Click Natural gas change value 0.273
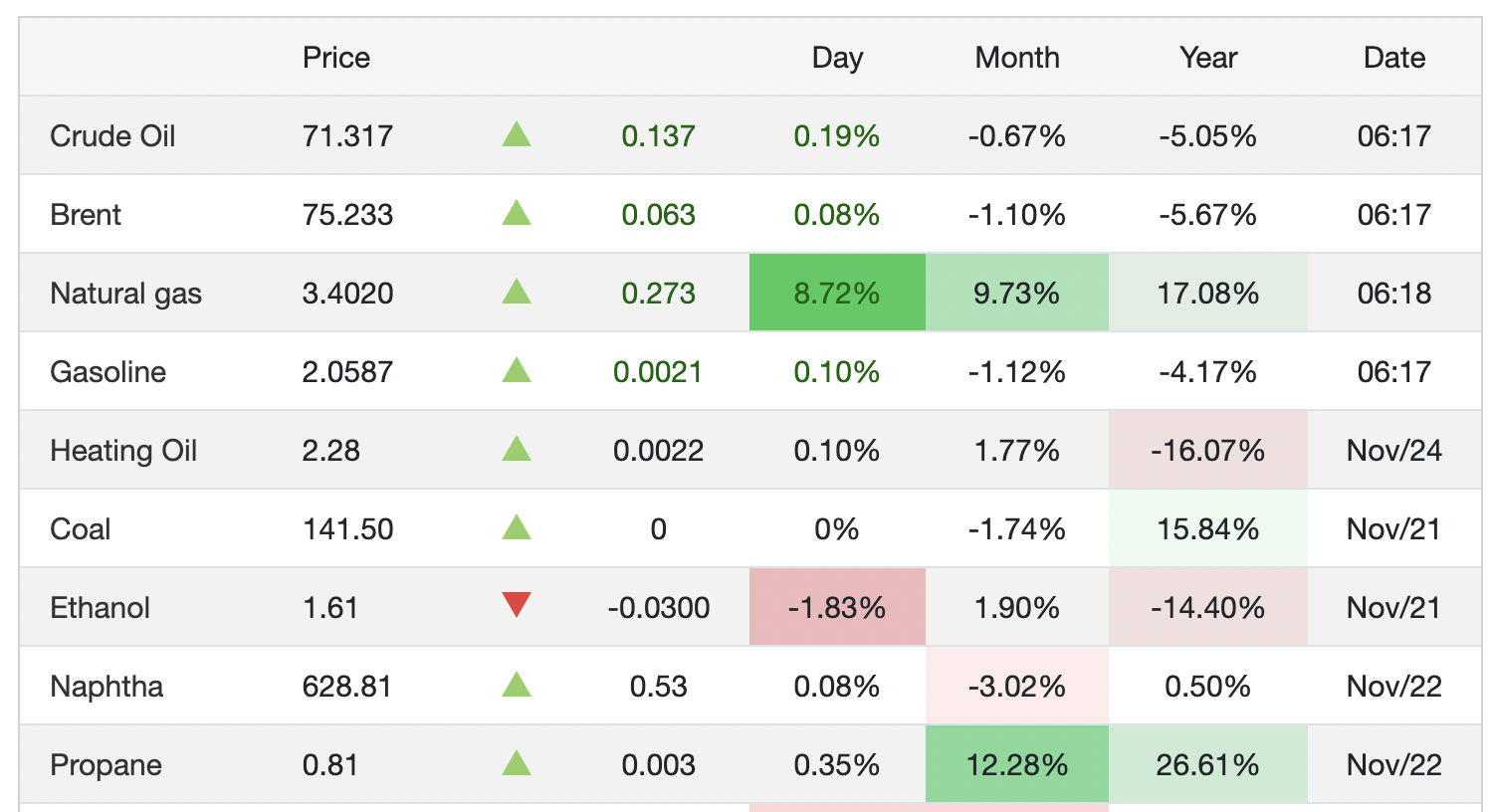This screenshot has height=812, width=1493. point(658,294)
